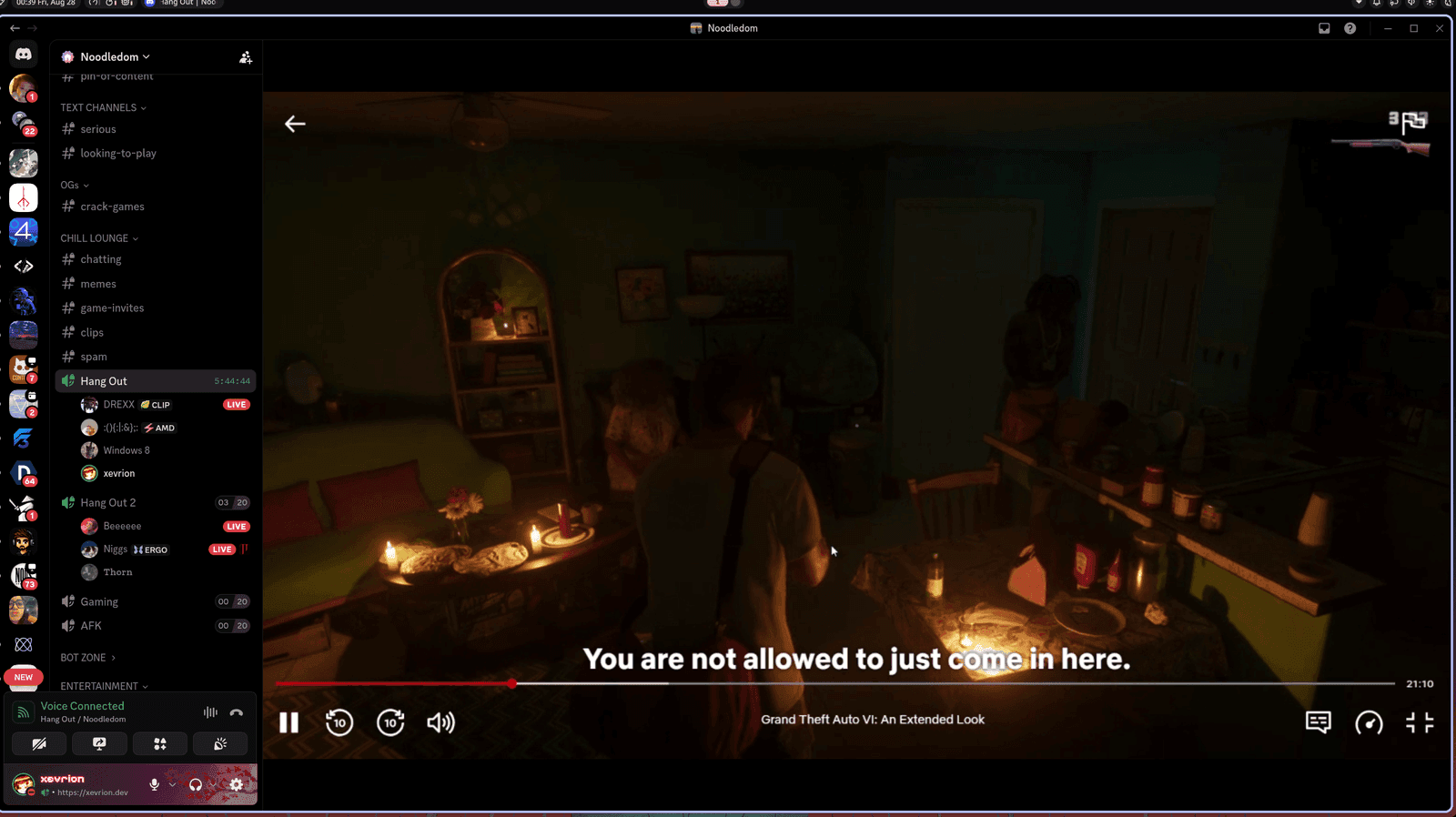The height and width of the screenshot is (817, 1456).
Task: Collapse the CHILL LOUNGE category
Action: [x=99, y=238]
